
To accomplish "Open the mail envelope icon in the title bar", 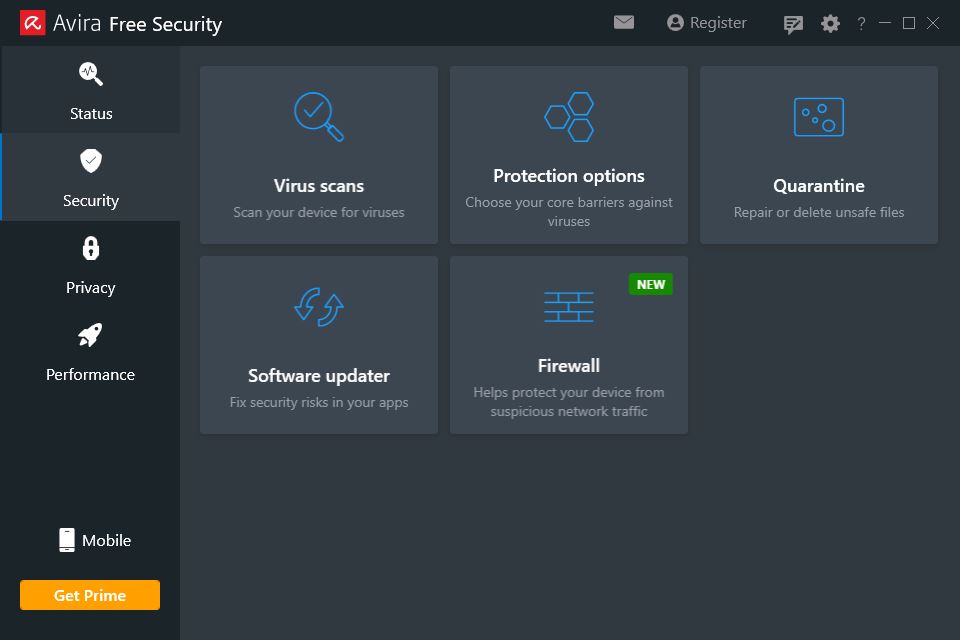I will tap(623, 23).
